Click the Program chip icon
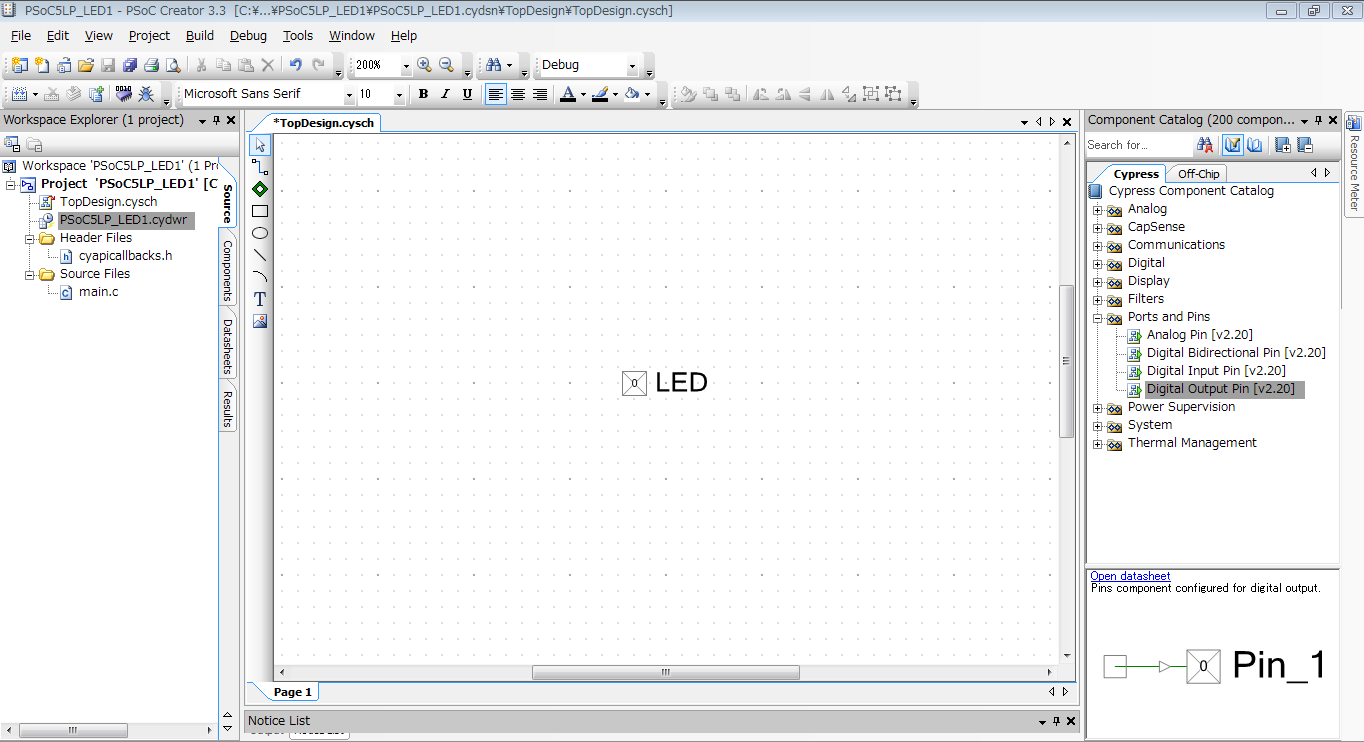Screen dimensions: 1364x742 click(124, 94)
